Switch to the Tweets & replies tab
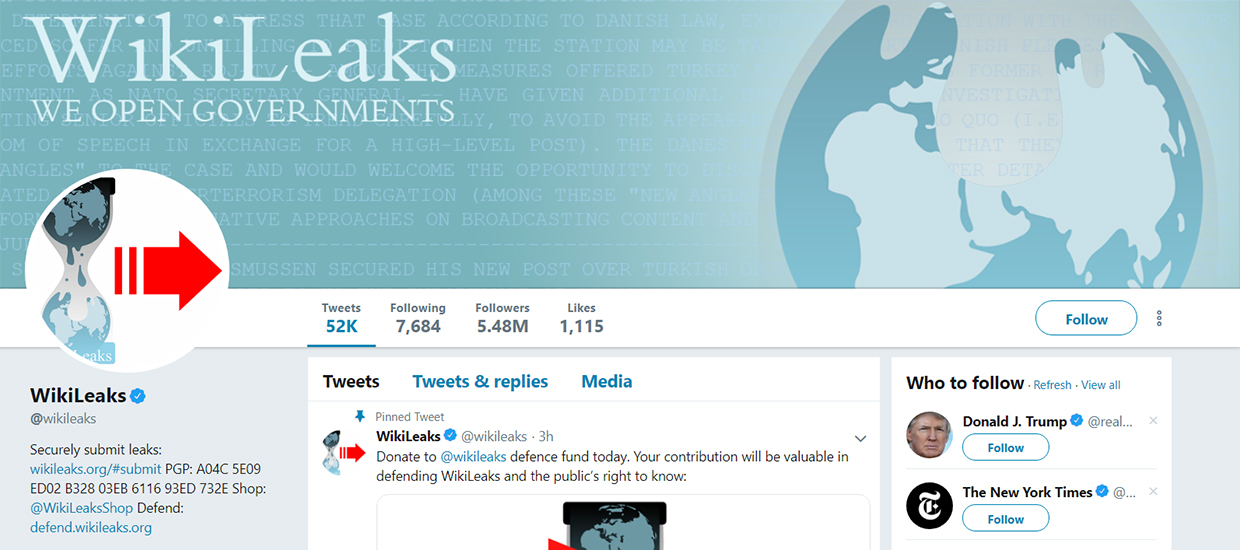Screen dimensions: 1240x550 click(x=480, y=381)
